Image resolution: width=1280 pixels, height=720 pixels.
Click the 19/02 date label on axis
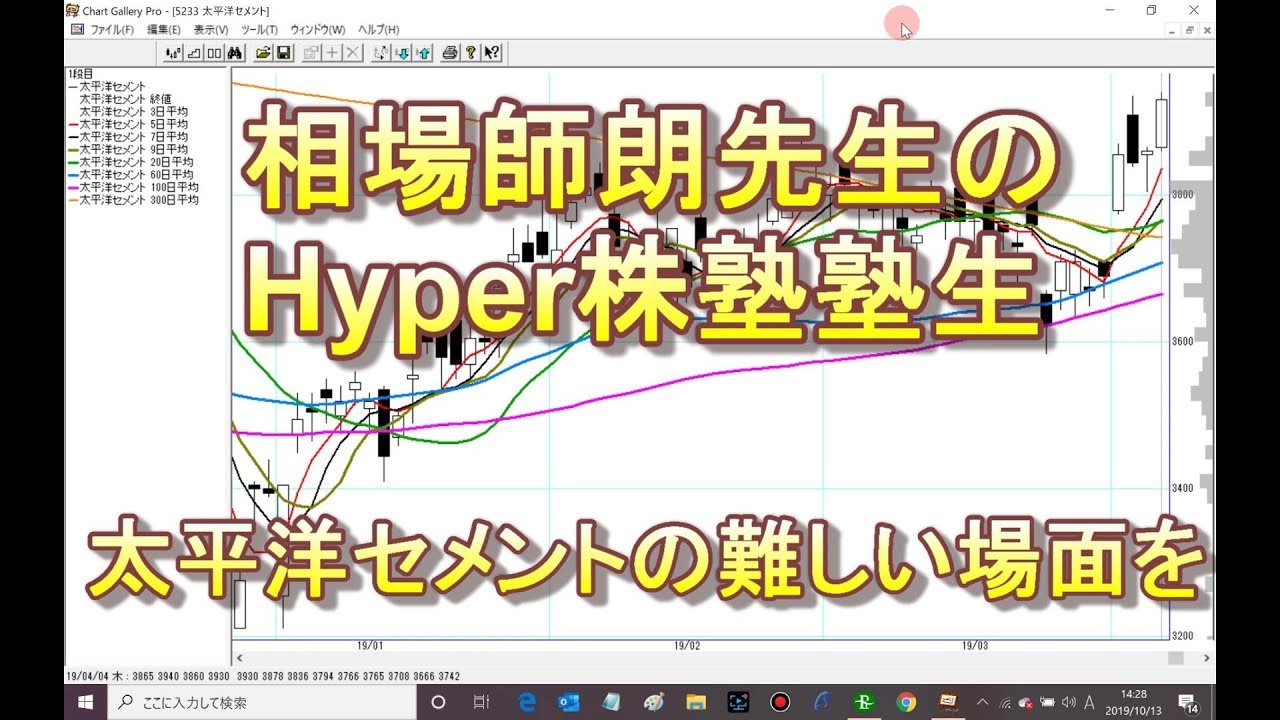click(687, 646)
